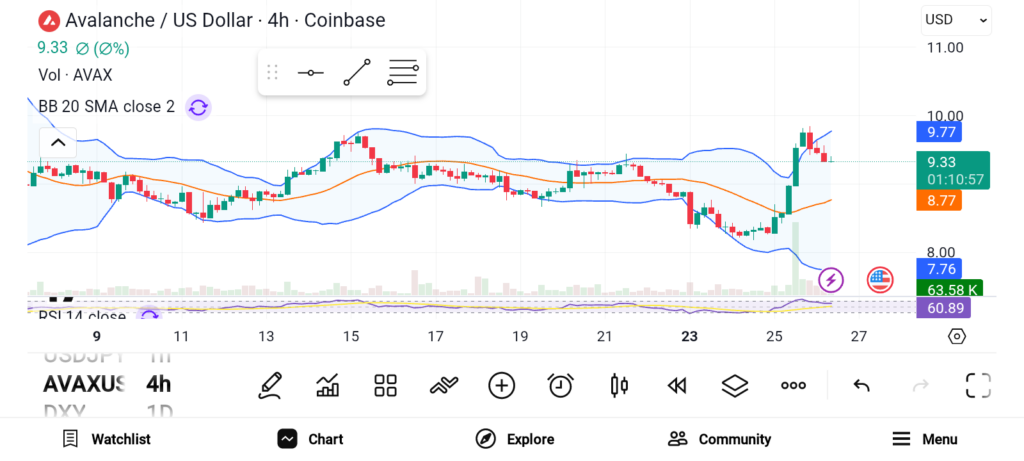Tap the plus compare symbol icon
Image resolution: width=1024 pixels, height=461 pixels.
pyautogui.click(x=502, y=385)
